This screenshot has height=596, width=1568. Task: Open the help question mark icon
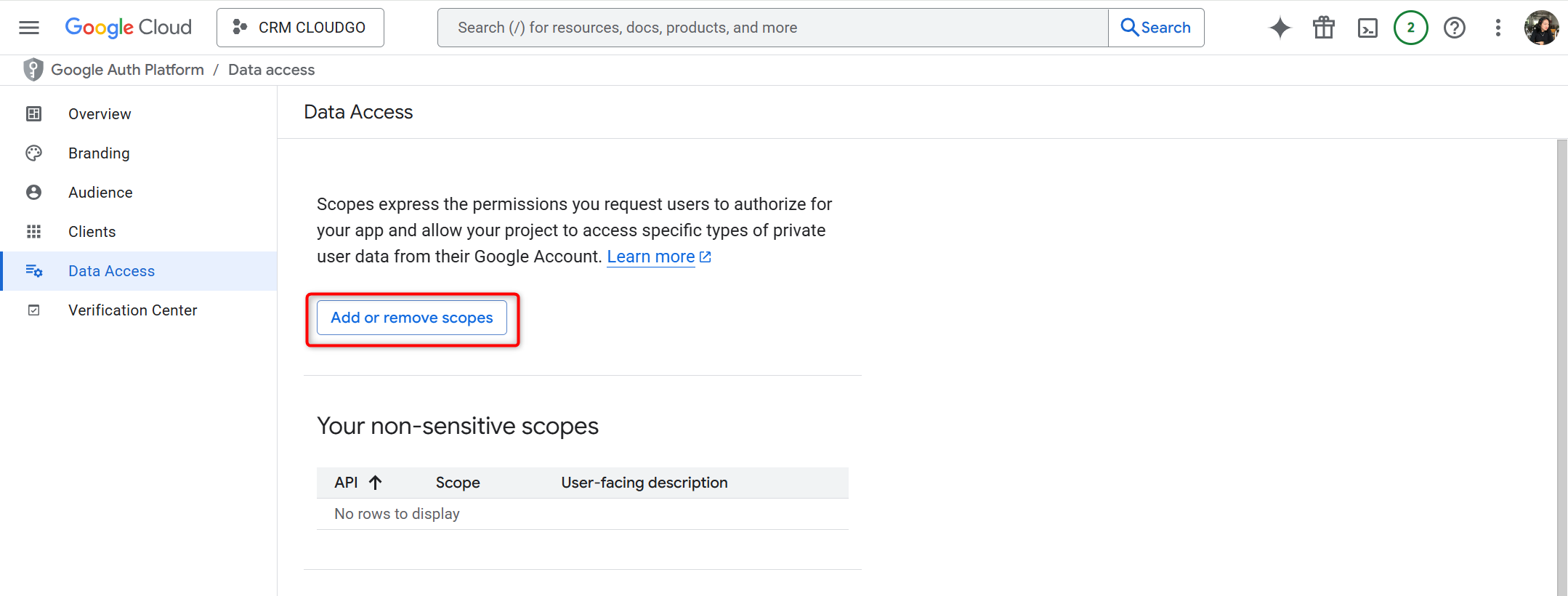(x=1454, y=28)
